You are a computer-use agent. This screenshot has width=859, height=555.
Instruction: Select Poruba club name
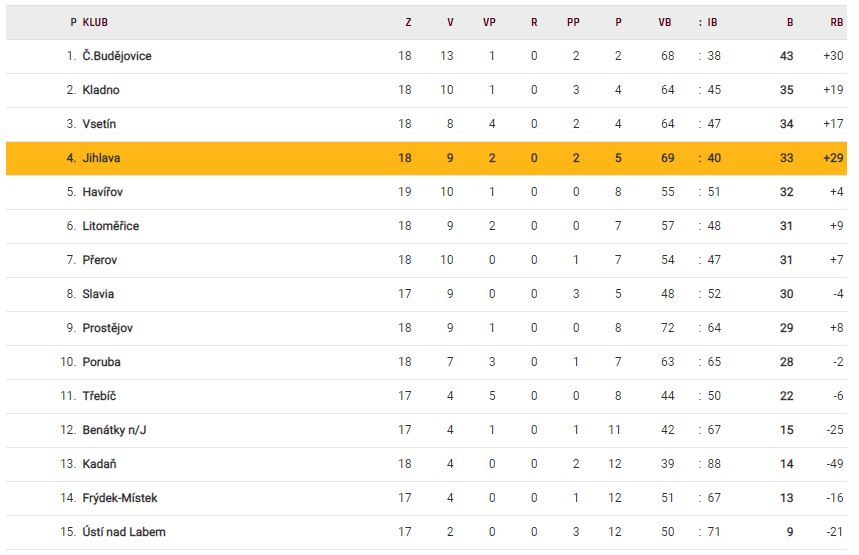click(102, 362)
